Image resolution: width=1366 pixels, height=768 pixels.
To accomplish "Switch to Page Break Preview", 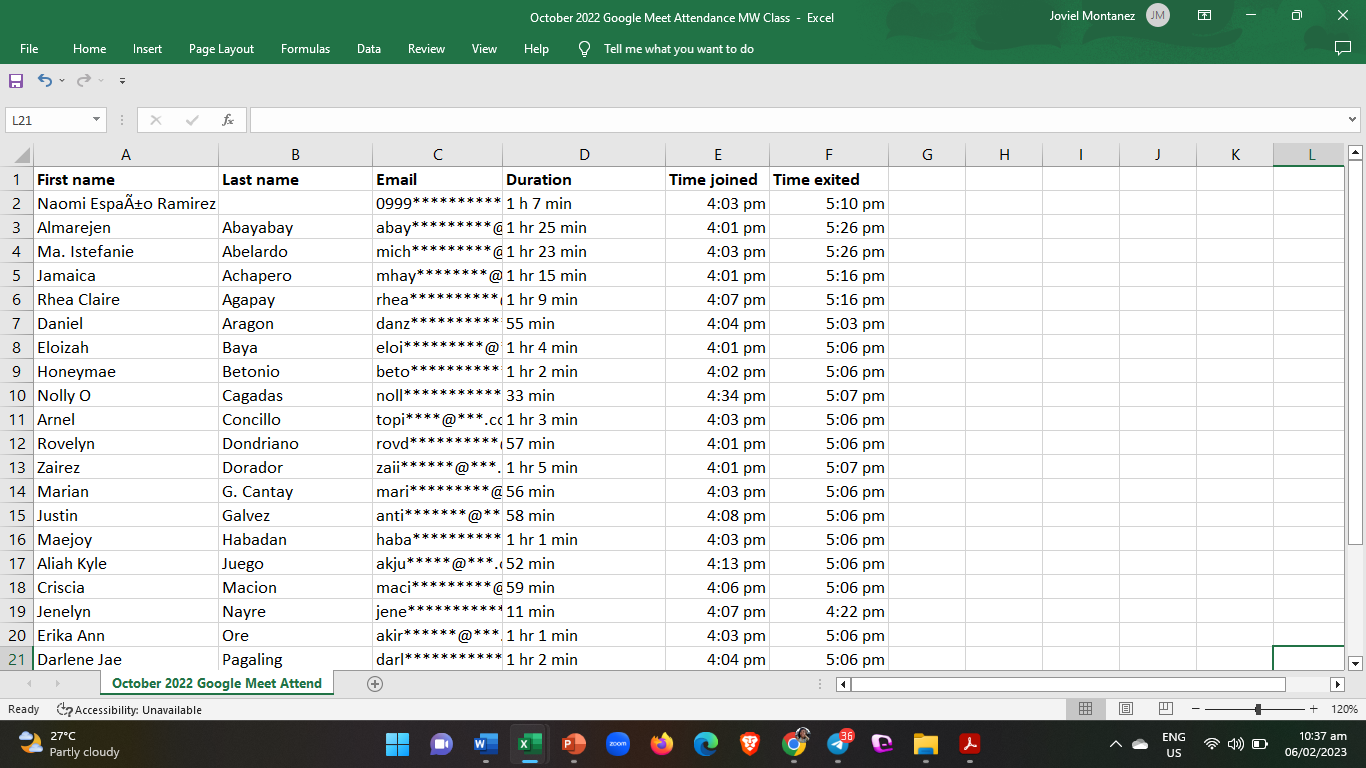I will click(x=1165, y=709).
